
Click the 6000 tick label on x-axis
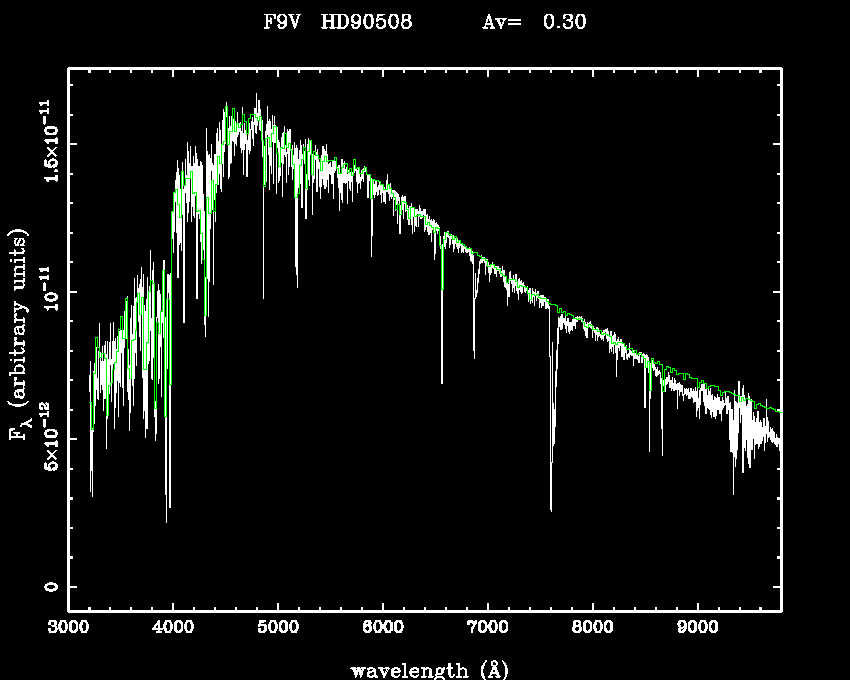[x=383, y=629]
